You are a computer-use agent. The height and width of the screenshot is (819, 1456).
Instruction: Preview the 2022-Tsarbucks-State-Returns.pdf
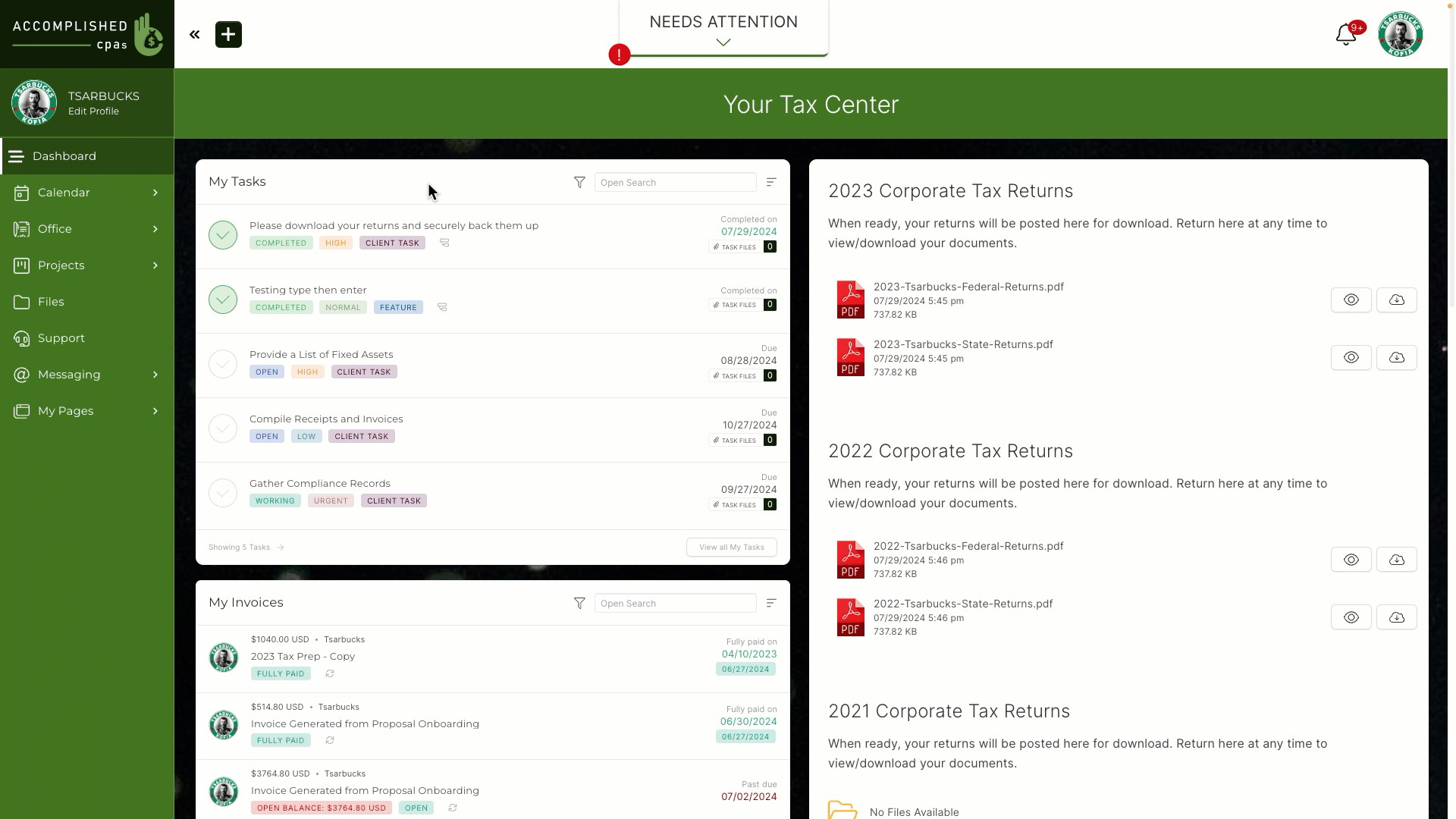click(1351, 617)
